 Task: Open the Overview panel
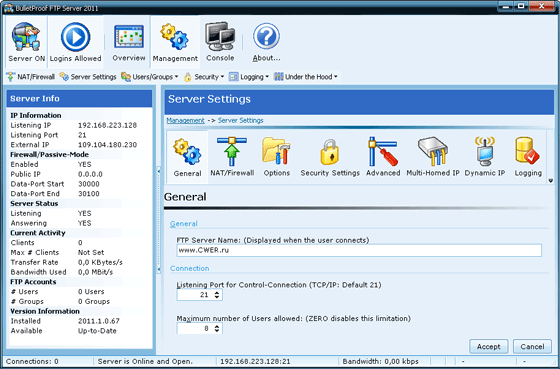pyautogui.click(x=129, y=42)
